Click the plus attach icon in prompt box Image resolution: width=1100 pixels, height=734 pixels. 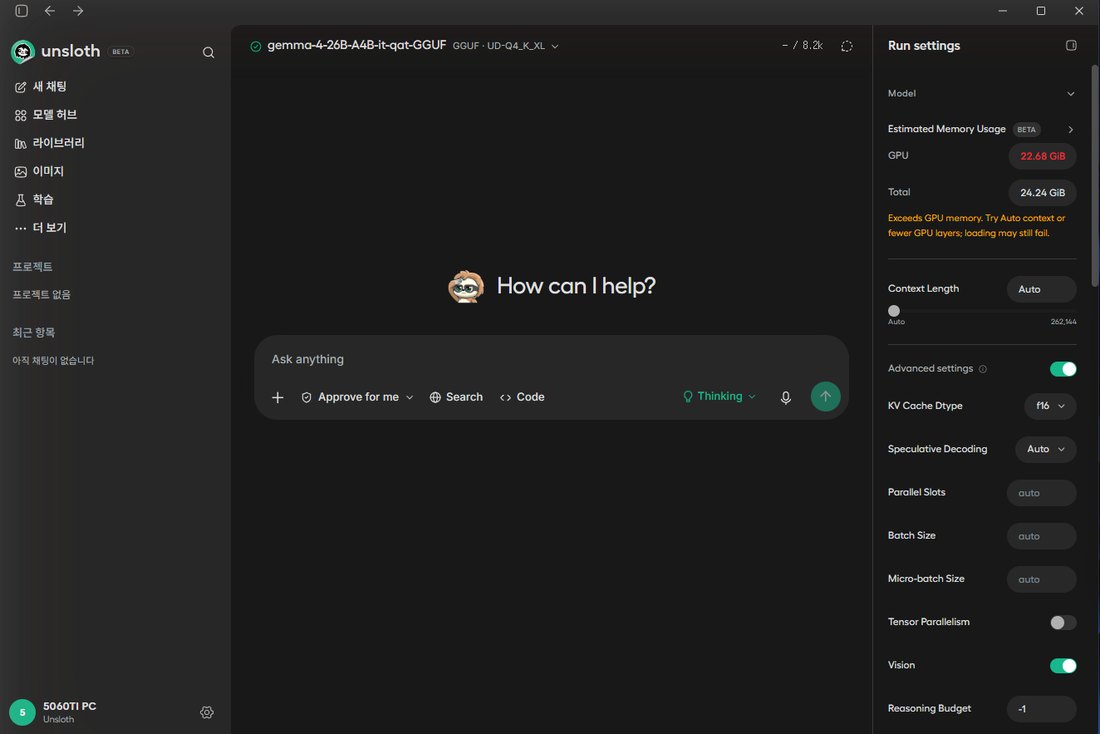tap(278, 397)
